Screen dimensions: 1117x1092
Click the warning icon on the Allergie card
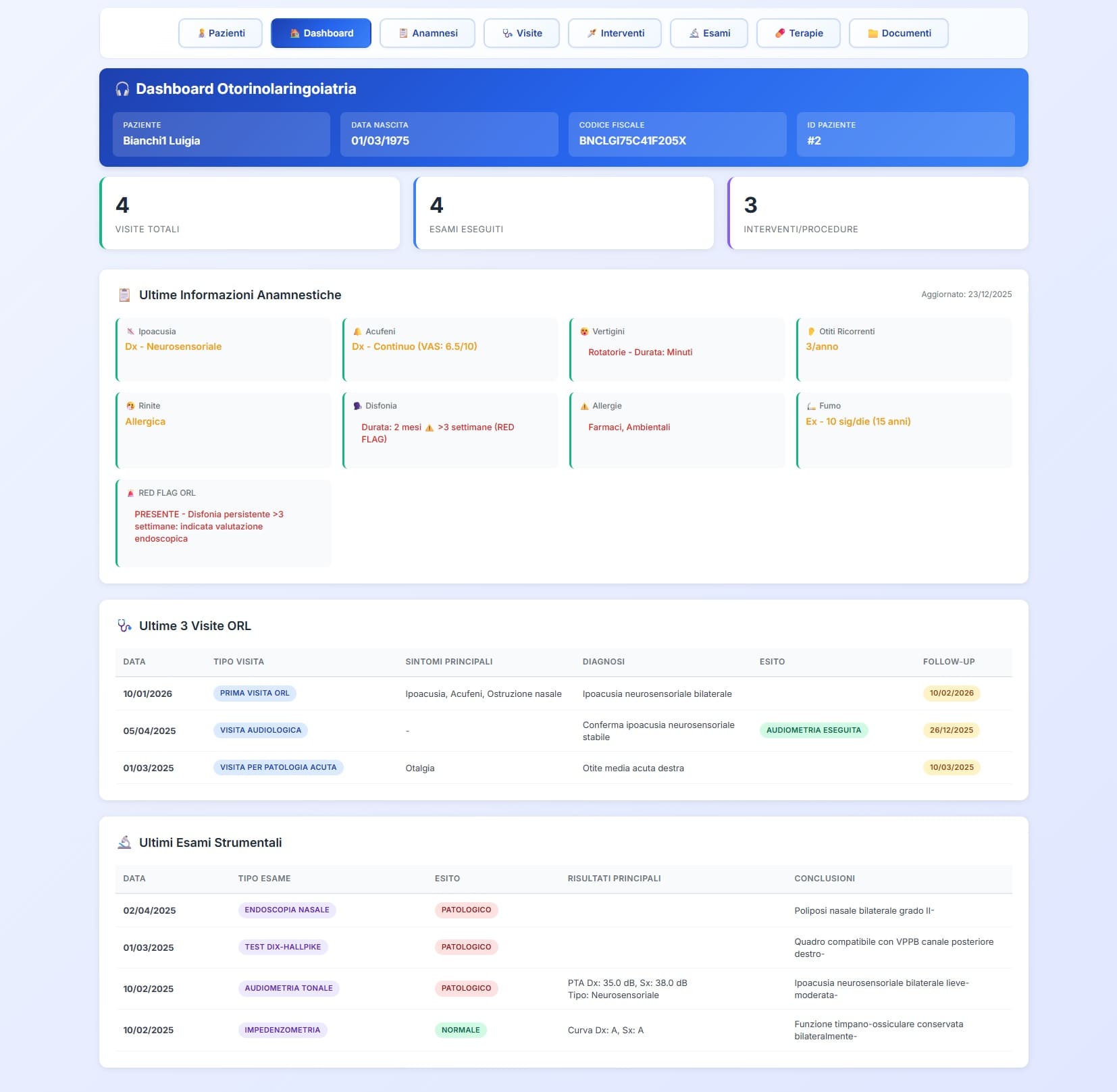tap(583, 405)
